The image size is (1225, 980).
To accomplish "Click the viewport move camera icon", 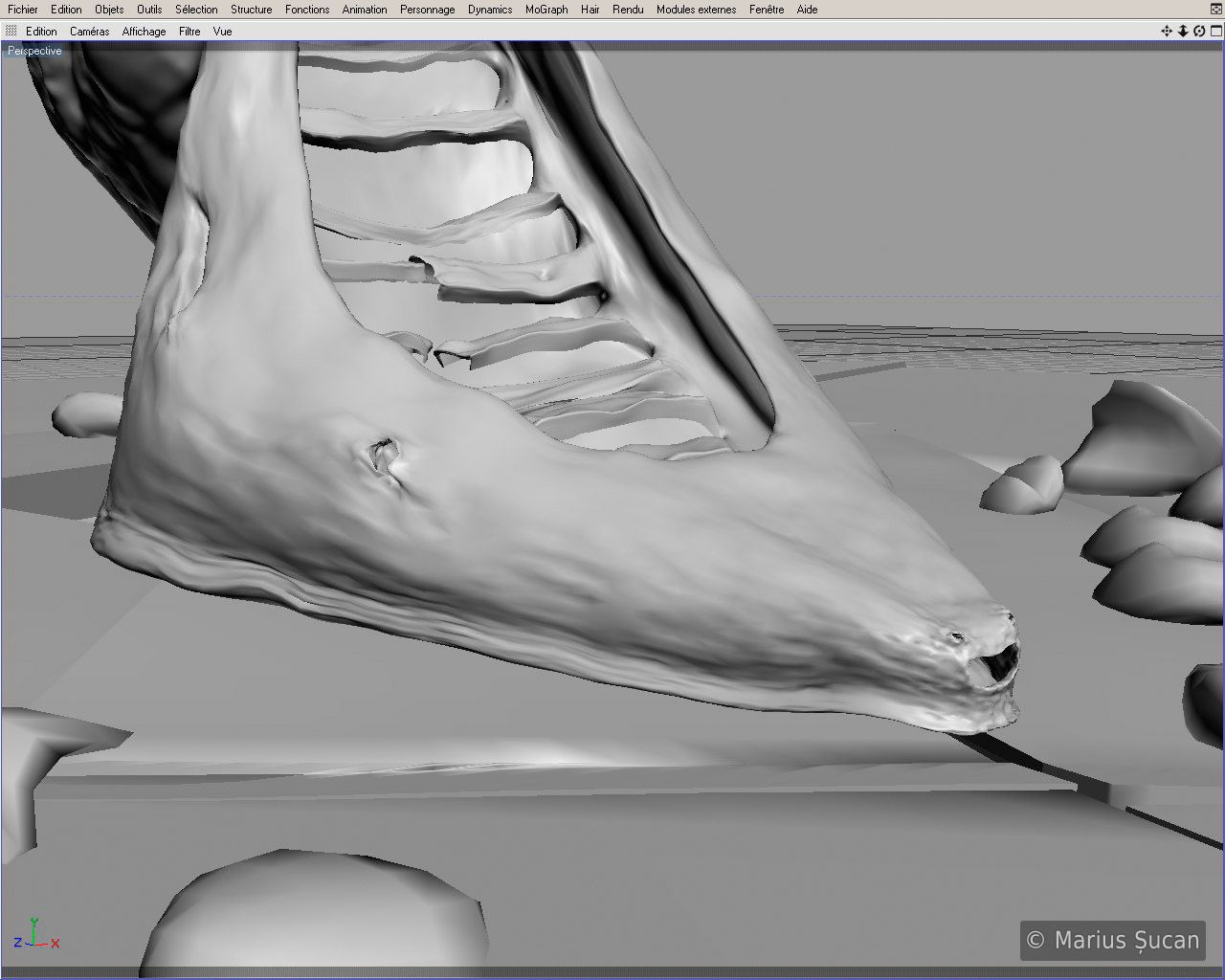I will coord(1167,32).
